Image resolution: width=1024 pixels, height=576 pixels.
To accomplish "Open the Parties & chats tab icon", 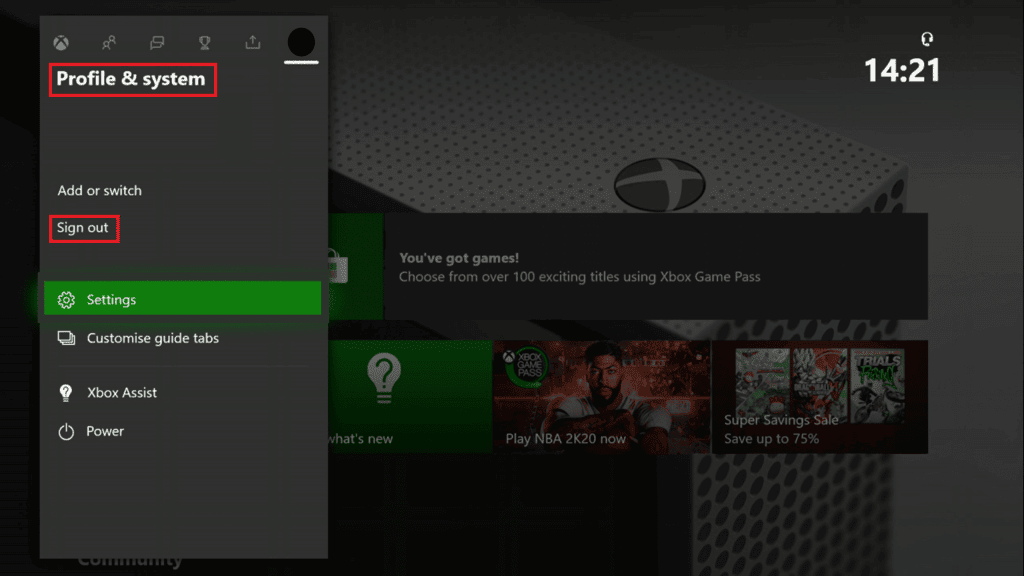I will coord(157,42).
